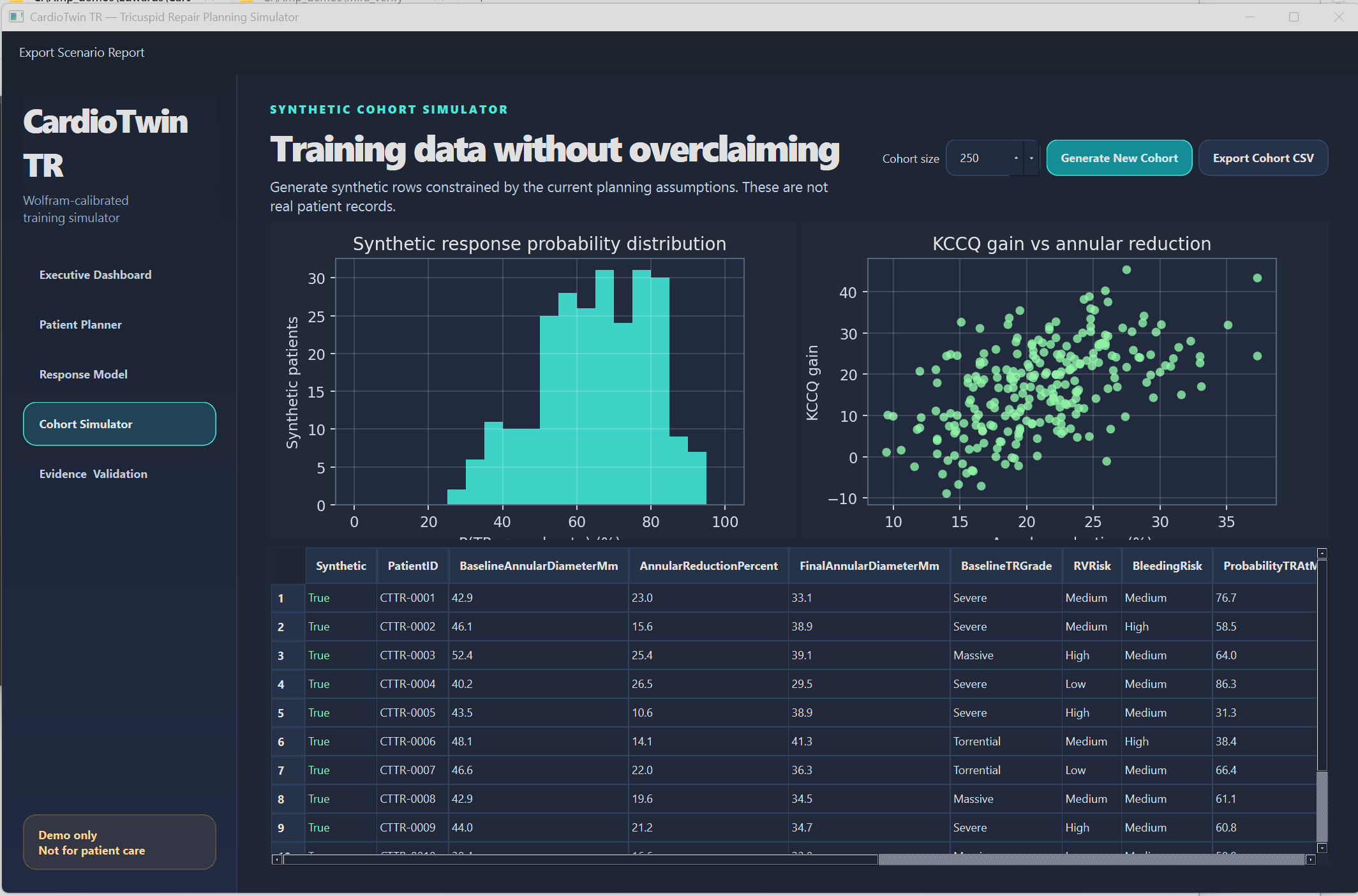Click BleedingRisk High in CTTR-0002 row

(1167, 627)
